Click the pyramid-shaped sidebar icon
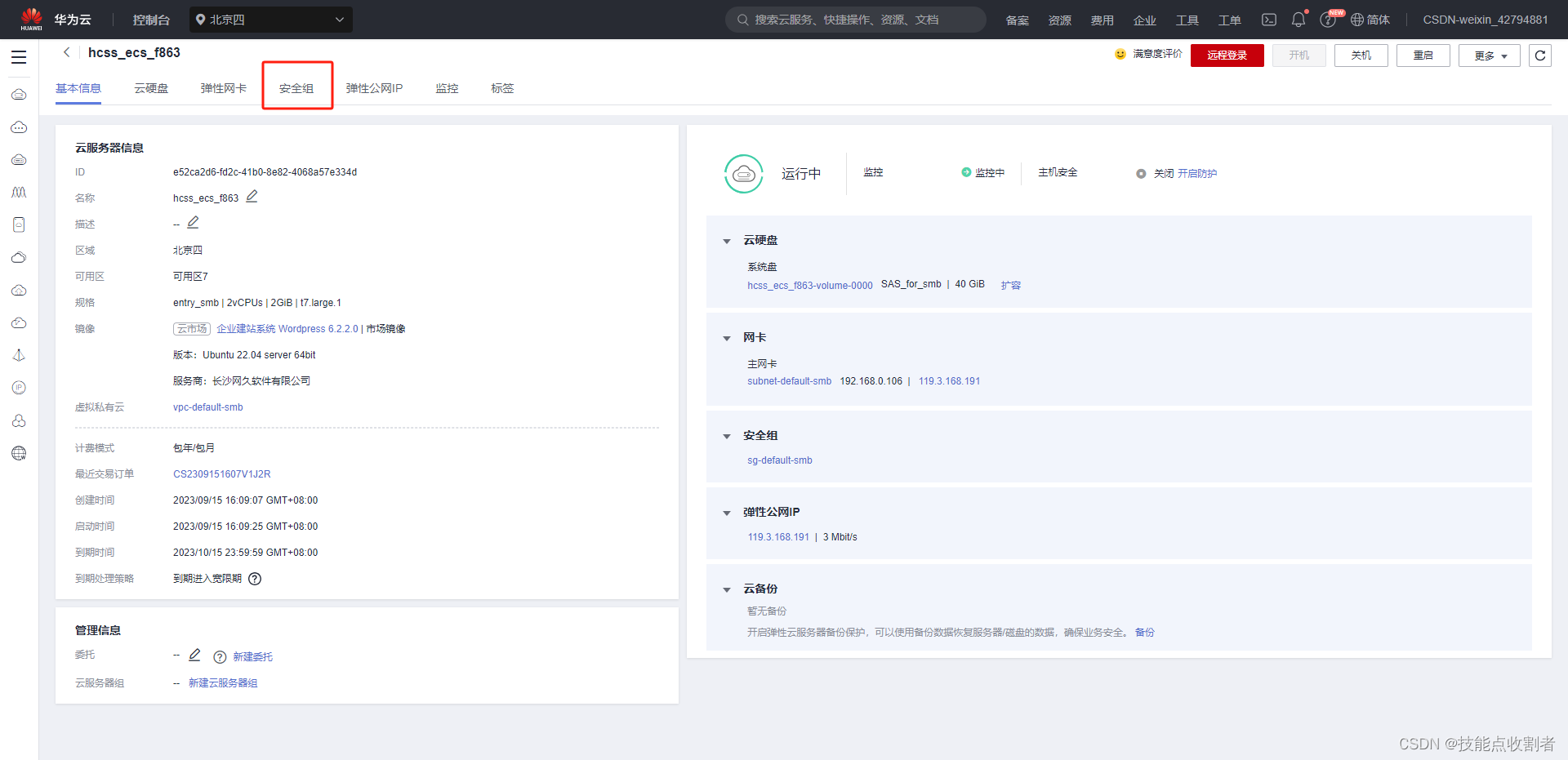This screenshot has width=1568, height=760. (x=19, y=355)
